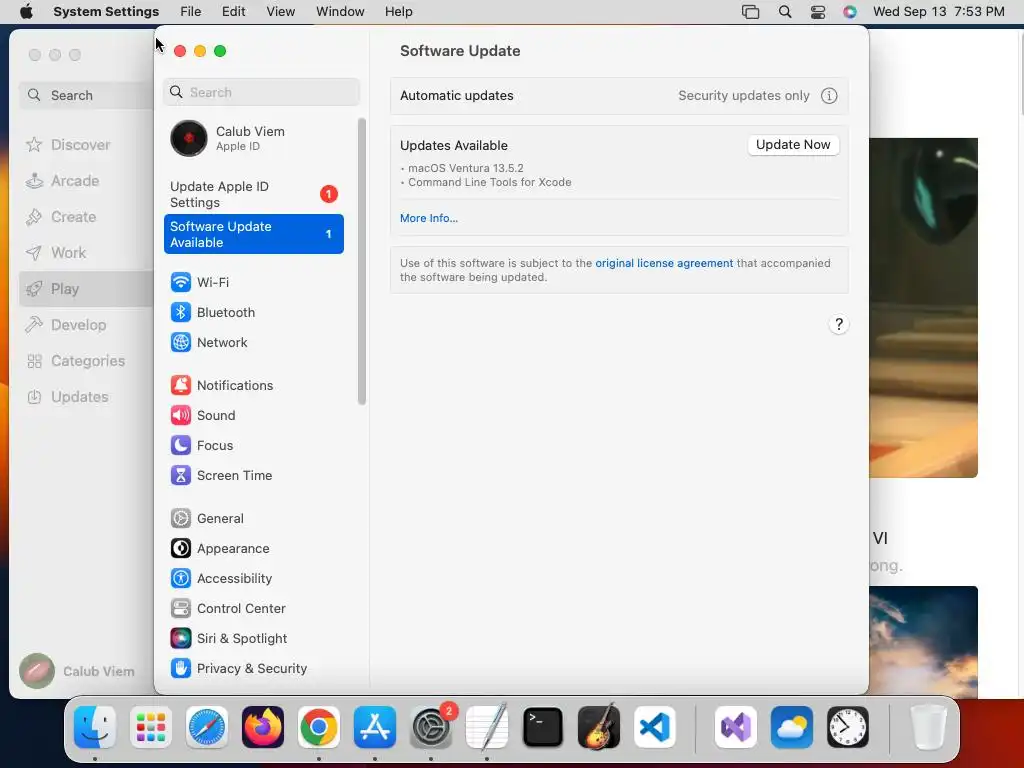Click the menu bar date and time
1024x768 pixels.
[938, 12]
